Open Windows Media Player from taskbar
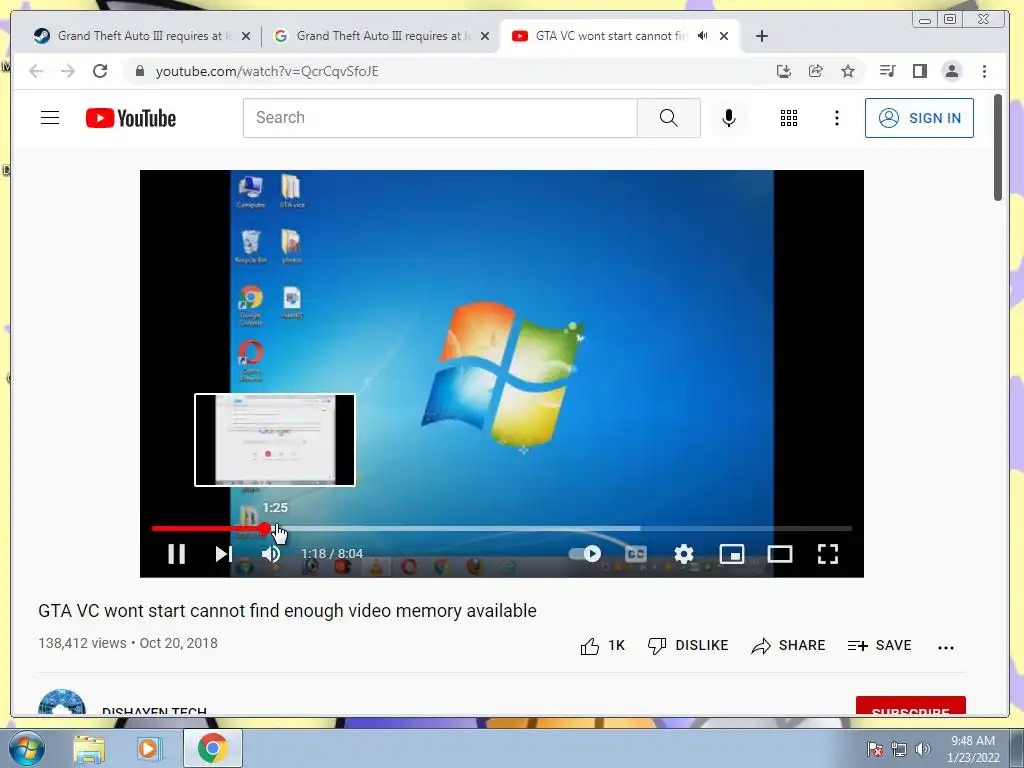 (x=148, y=749)
